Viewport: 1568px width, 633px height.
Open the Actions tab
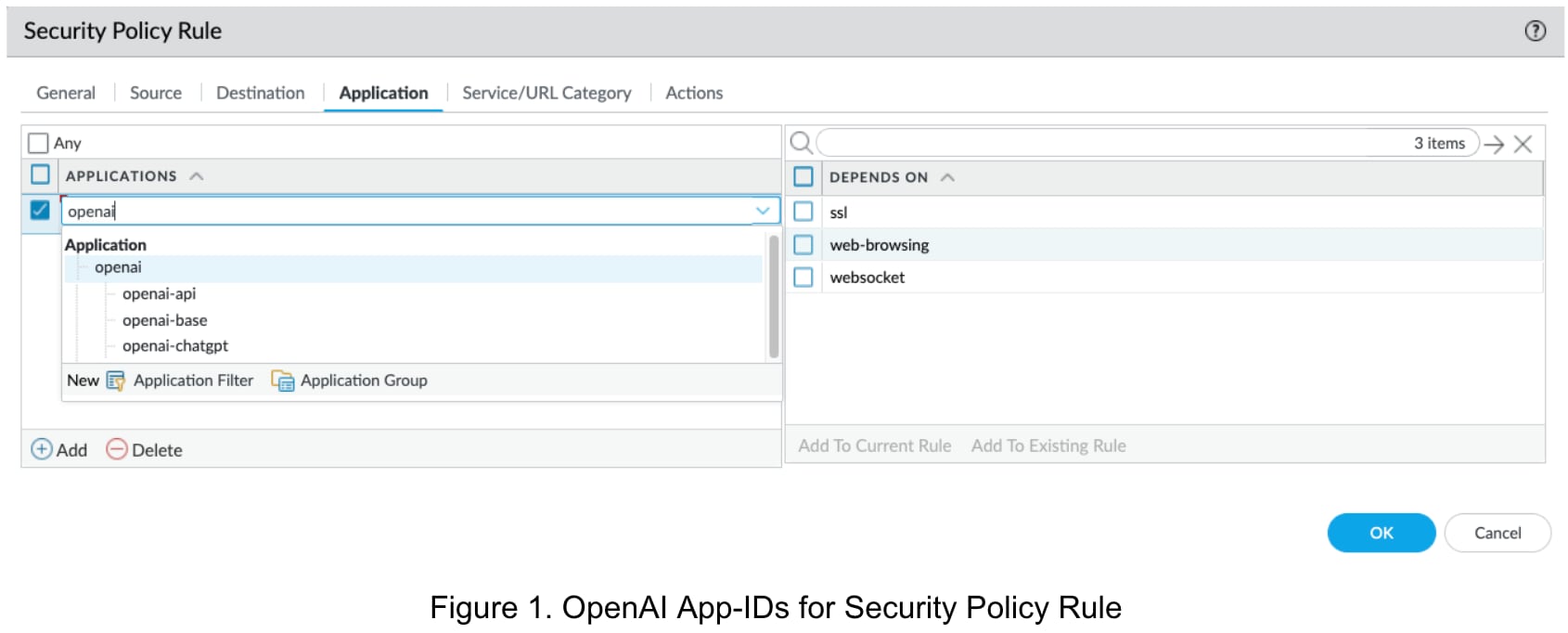click(x=694, y=93)
